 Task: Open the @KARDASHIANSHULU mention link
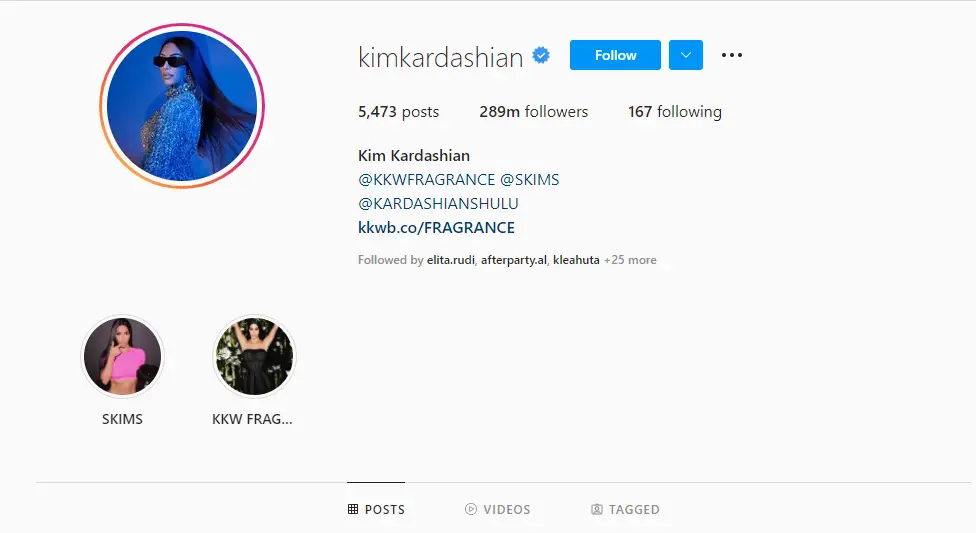[438, 204]
